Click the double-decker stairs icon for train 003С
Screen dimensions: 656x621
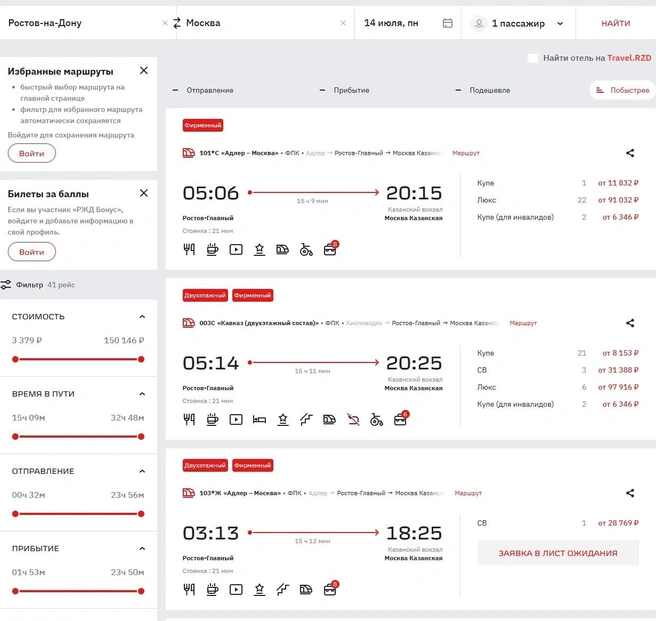306,420
